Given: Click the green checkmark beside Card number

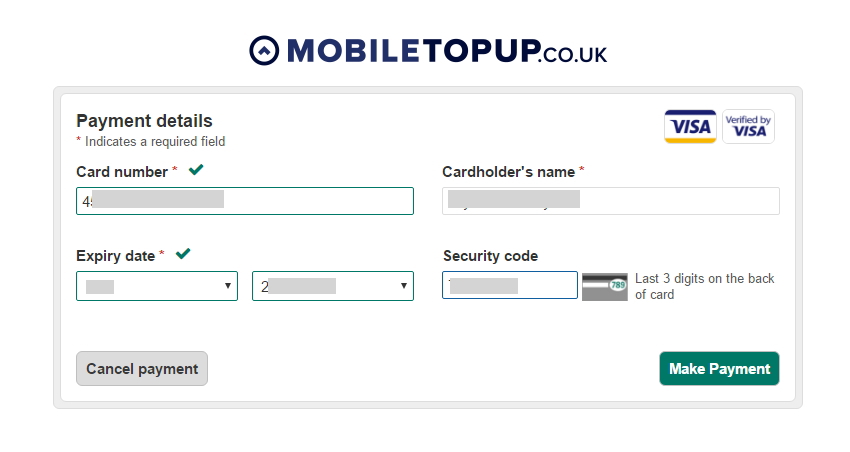Looking at the screenshot, I should point(196,170).
